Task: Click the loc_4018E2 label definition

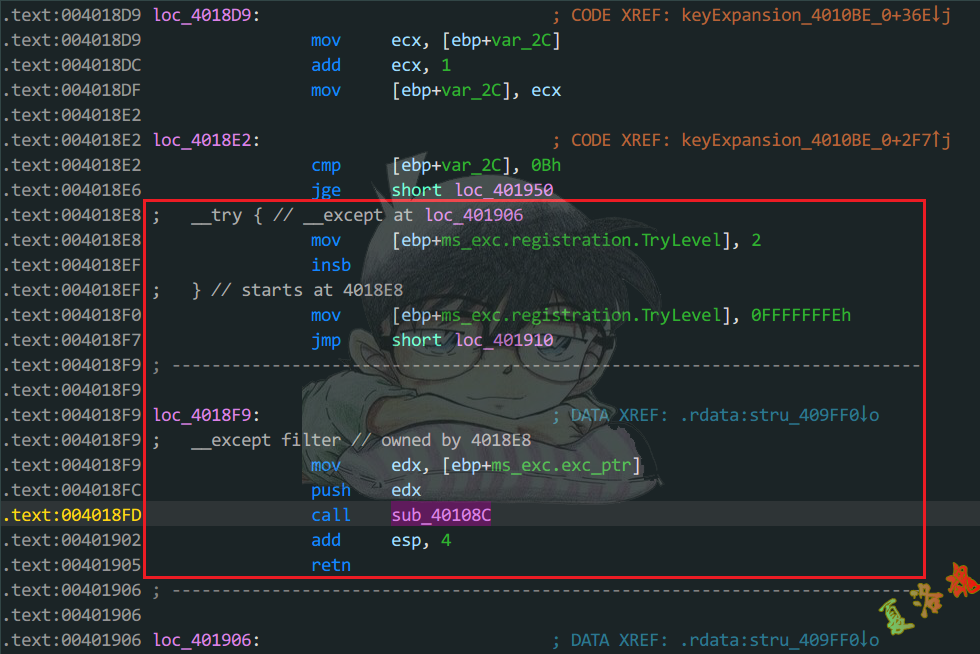Action: (203, 140)
